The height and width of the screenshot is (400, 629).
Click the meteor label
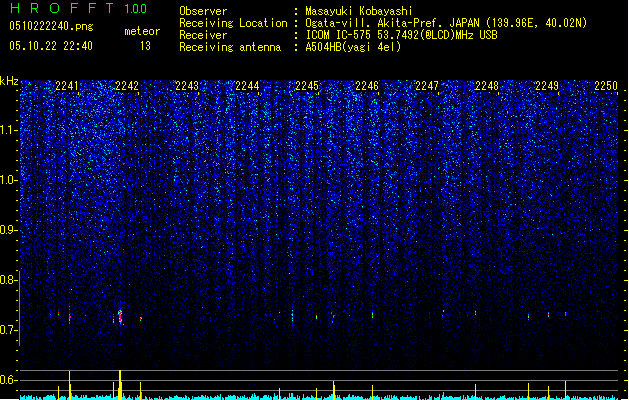coord(142,31)
